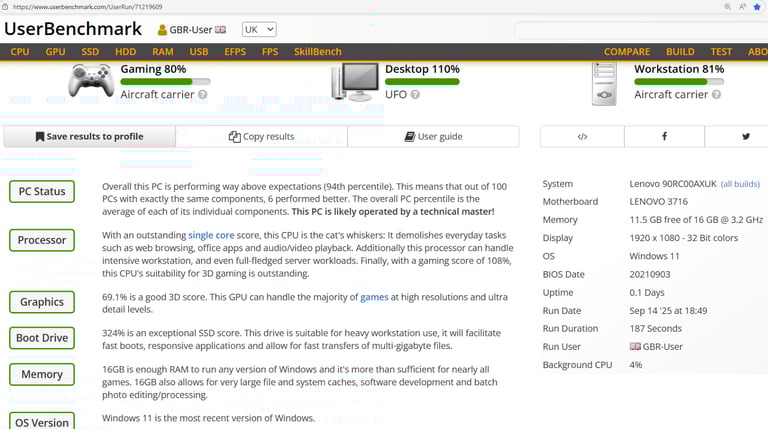Open the User guide
The image size is (768, 429).
pyautogui.click(x=433, y=137)
